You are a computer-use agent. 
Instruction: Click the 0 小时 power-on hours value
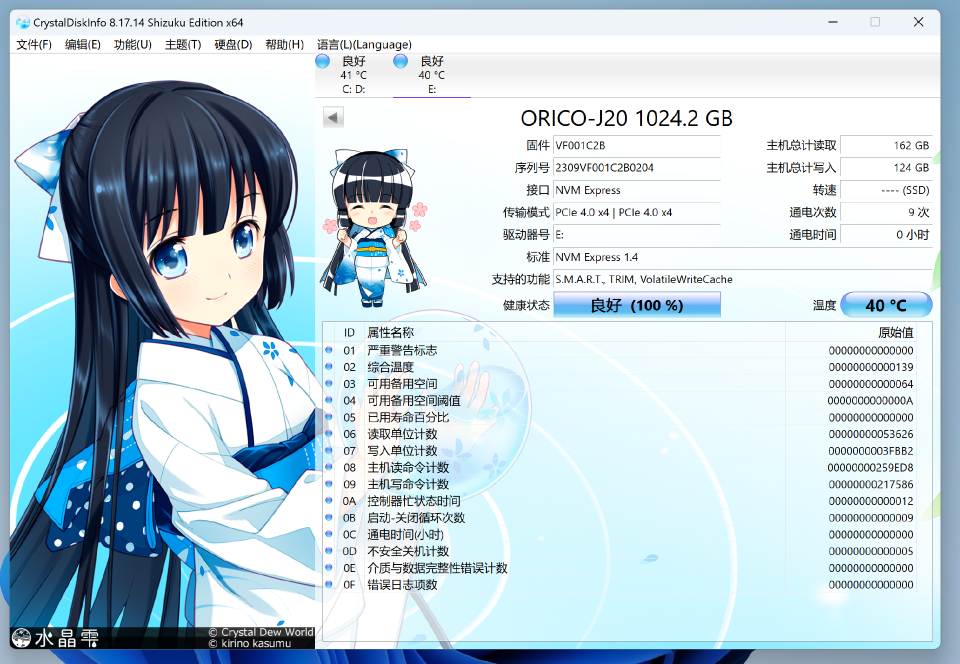point(886,234)
